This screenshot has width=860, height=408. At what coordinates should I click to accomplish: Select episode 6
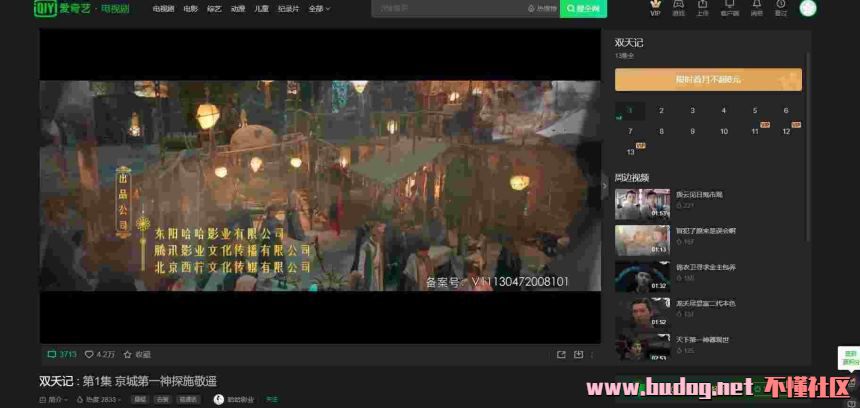786,111
